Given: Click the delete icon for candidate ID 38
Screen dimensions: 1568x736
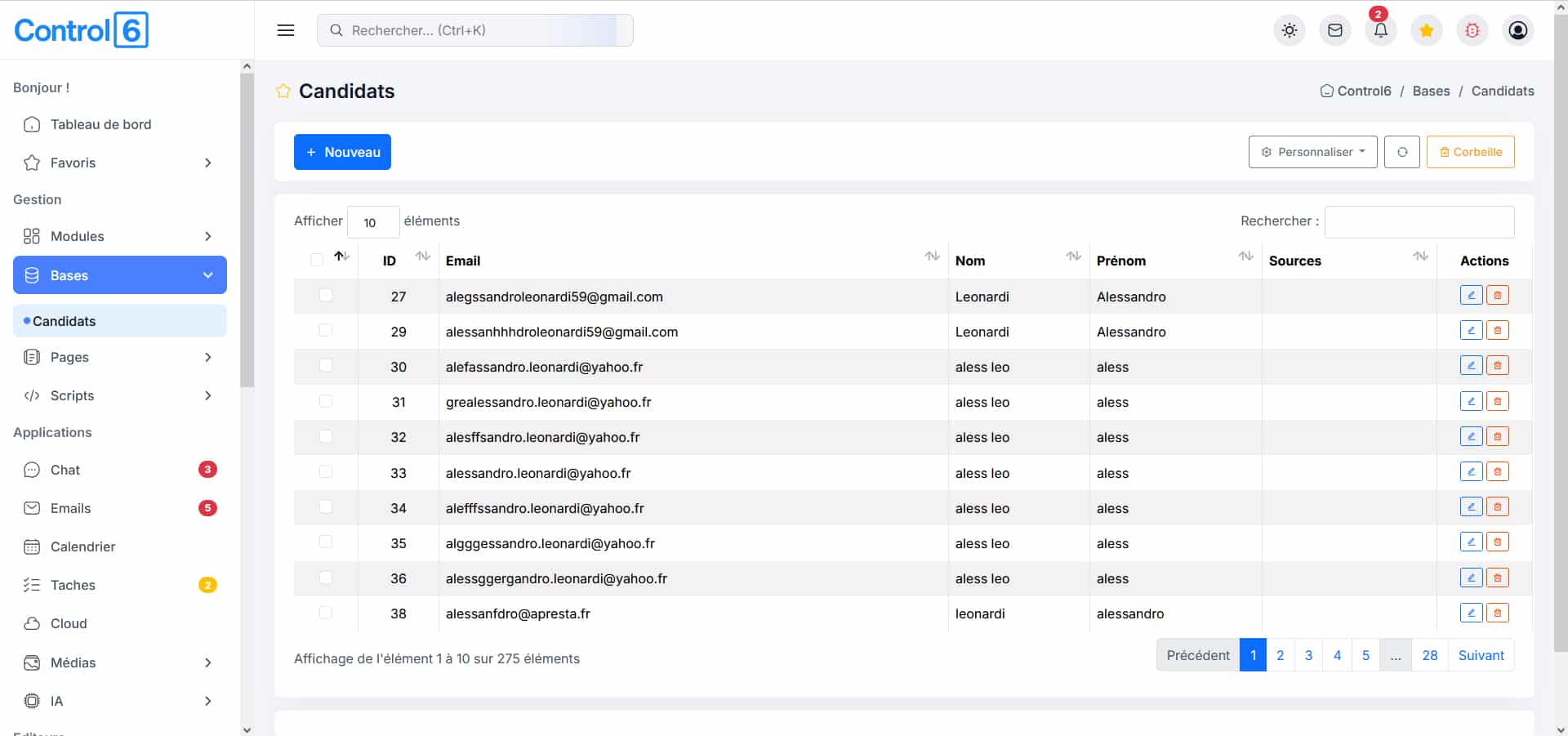Looking at the screenshot, I should (x=1497, y=613).
